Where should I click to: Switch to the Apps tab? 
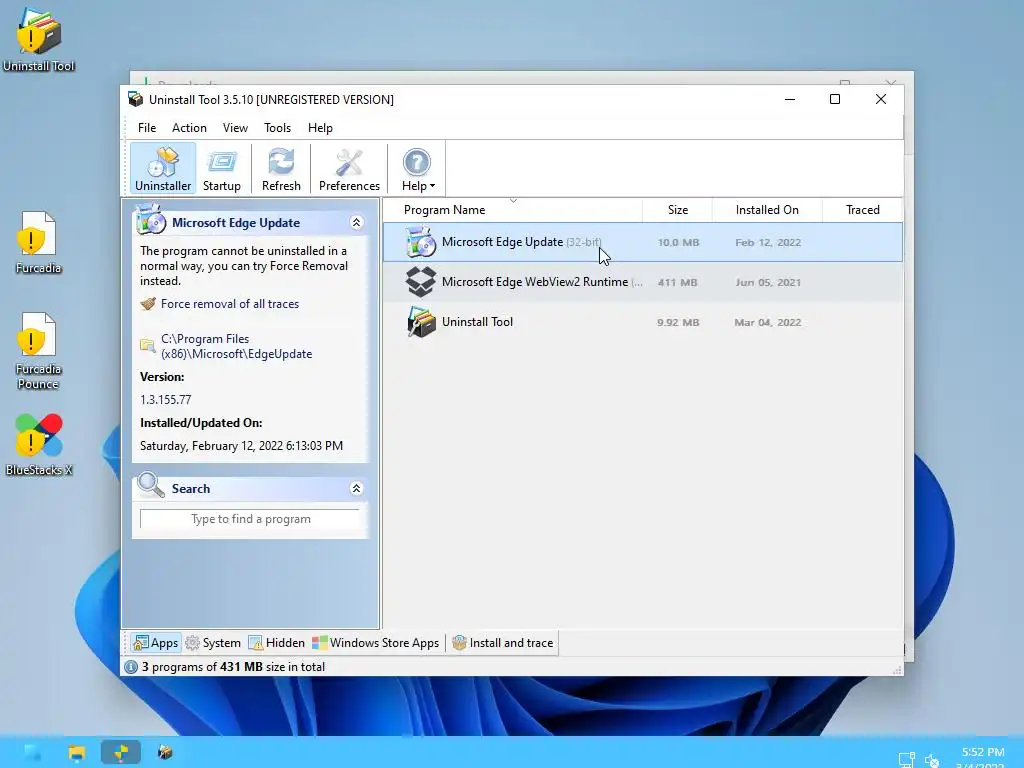[155, 643]
